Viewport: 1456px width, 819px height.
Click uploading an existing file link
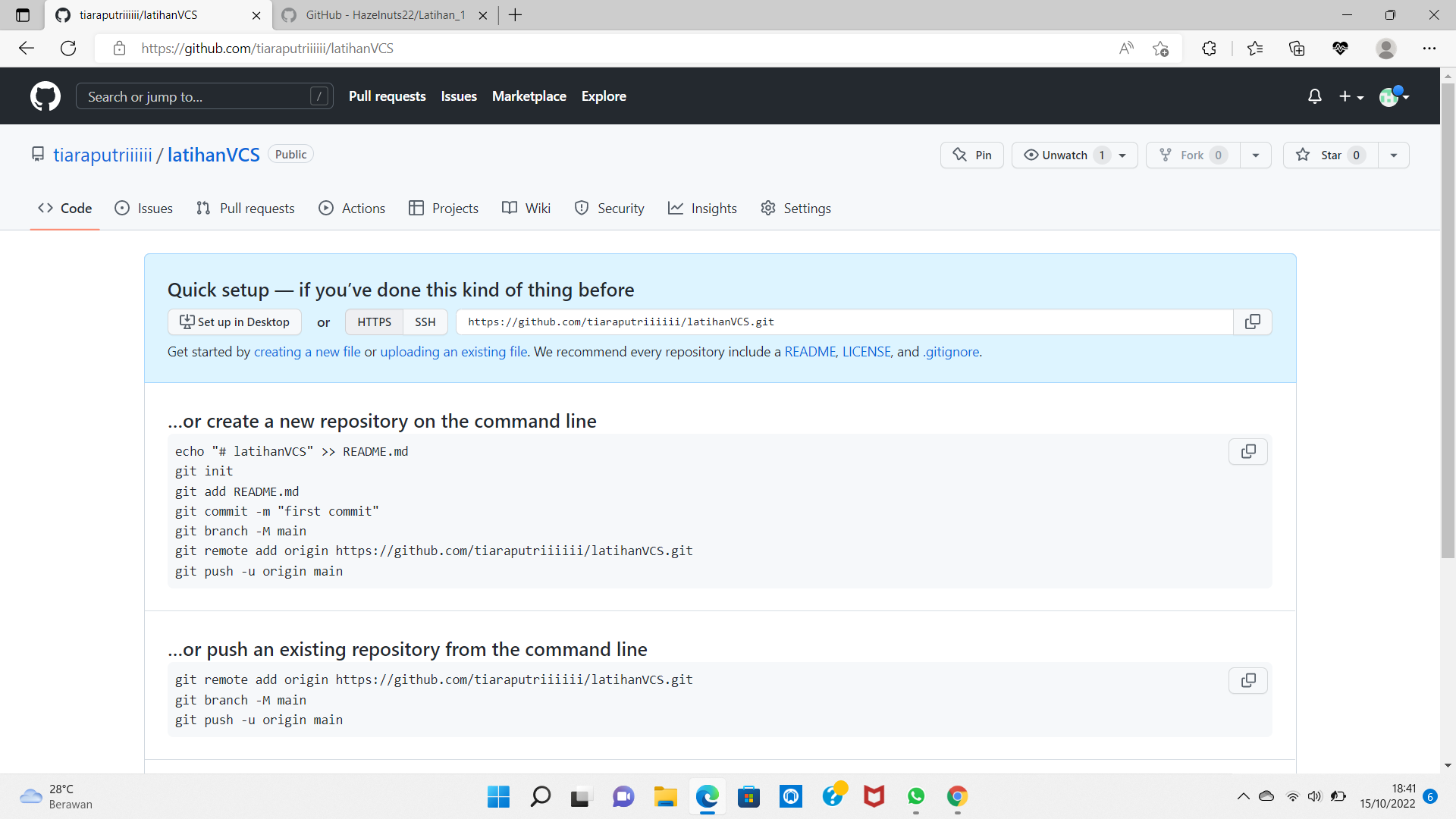click(453, 352)
